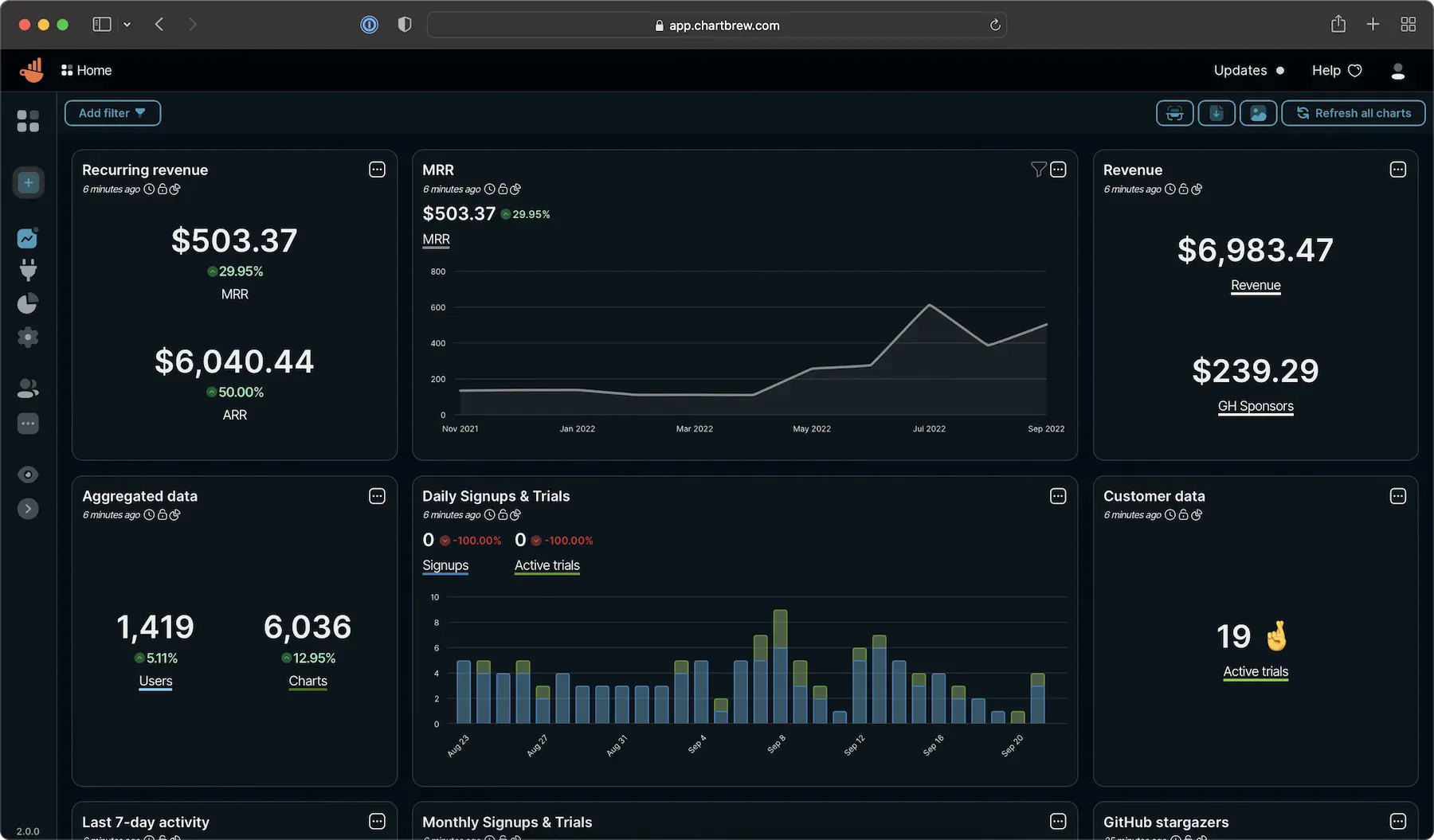Go to Home breadcrumb link
Screen dimensions: 1434x840
86,70
